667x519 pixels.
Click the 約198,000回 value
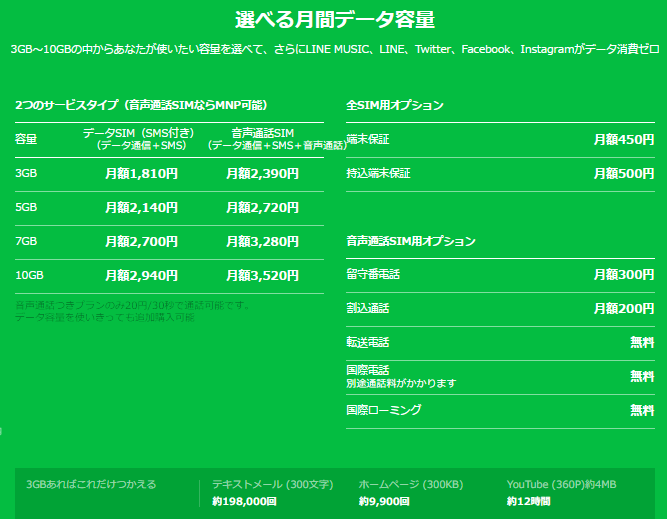(244, 502)
